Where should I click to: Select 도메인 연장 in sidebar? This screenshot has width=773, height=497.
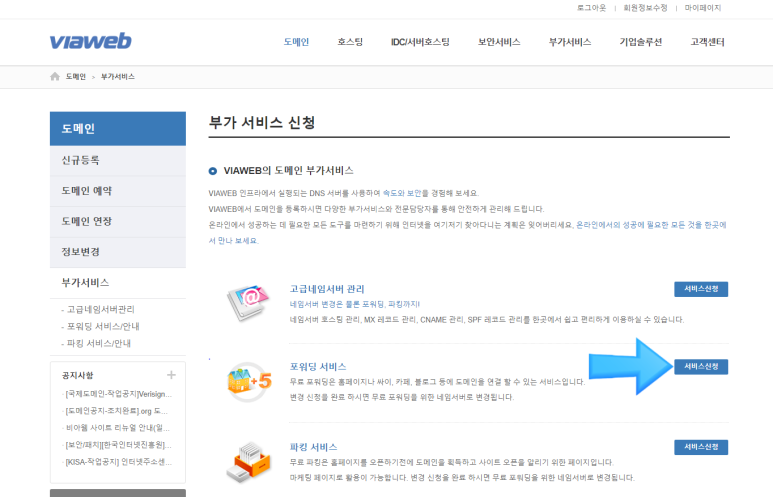pyautogui.click(x=118, y=222)
